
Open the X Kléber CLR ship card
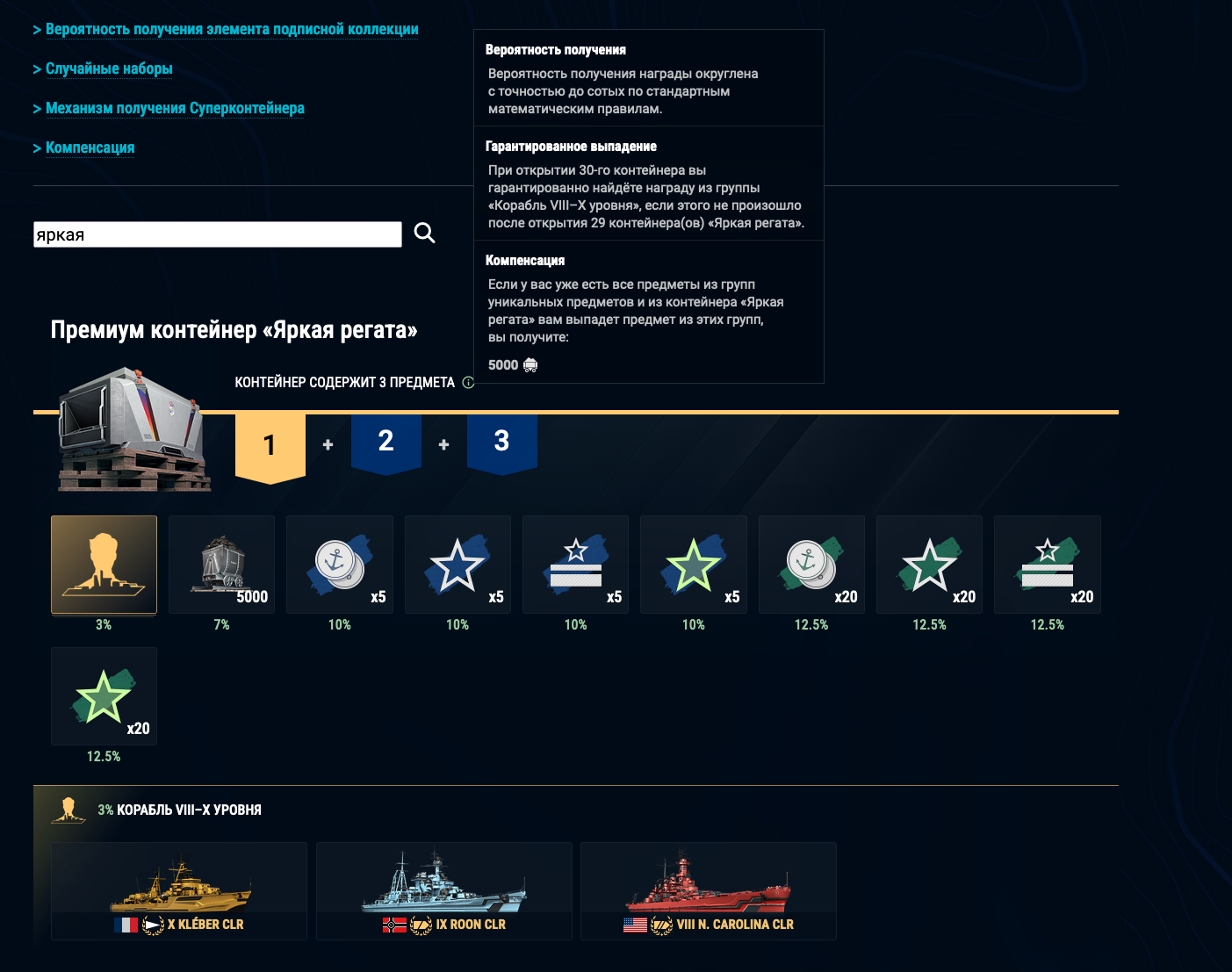coord(179,891)
